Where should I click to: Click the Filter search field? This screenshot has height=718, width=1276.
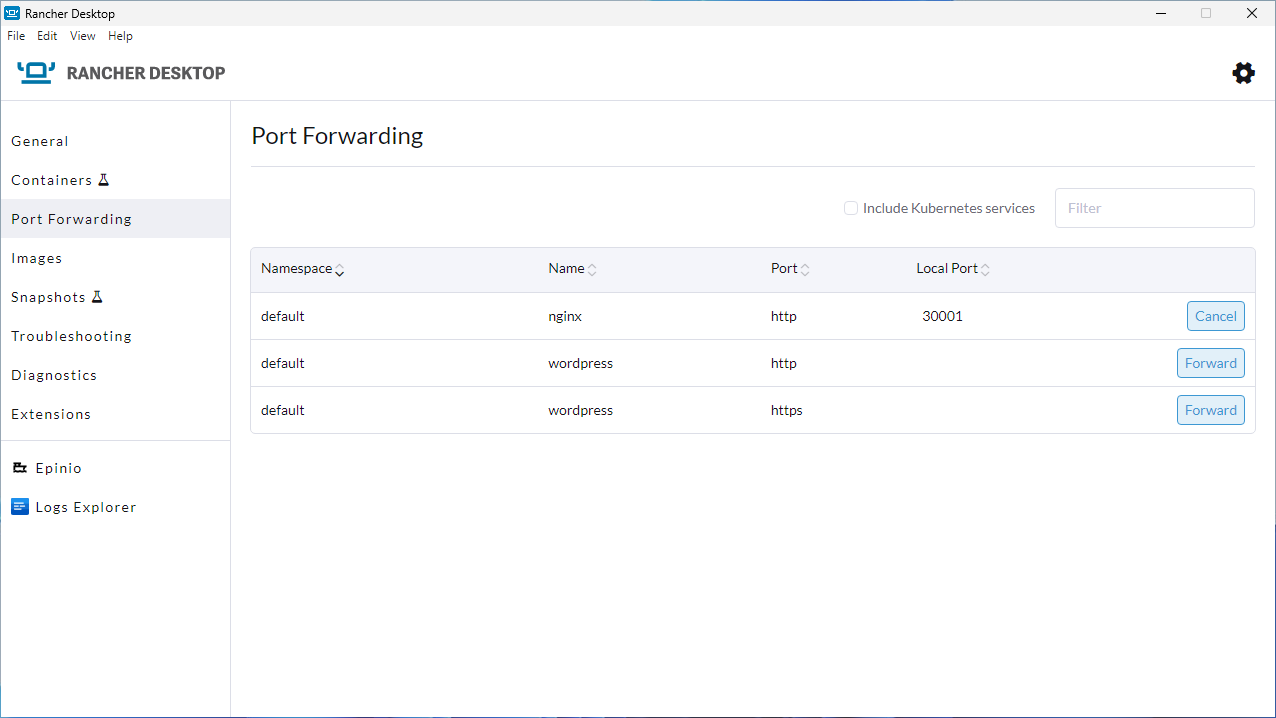(1154, 207)
